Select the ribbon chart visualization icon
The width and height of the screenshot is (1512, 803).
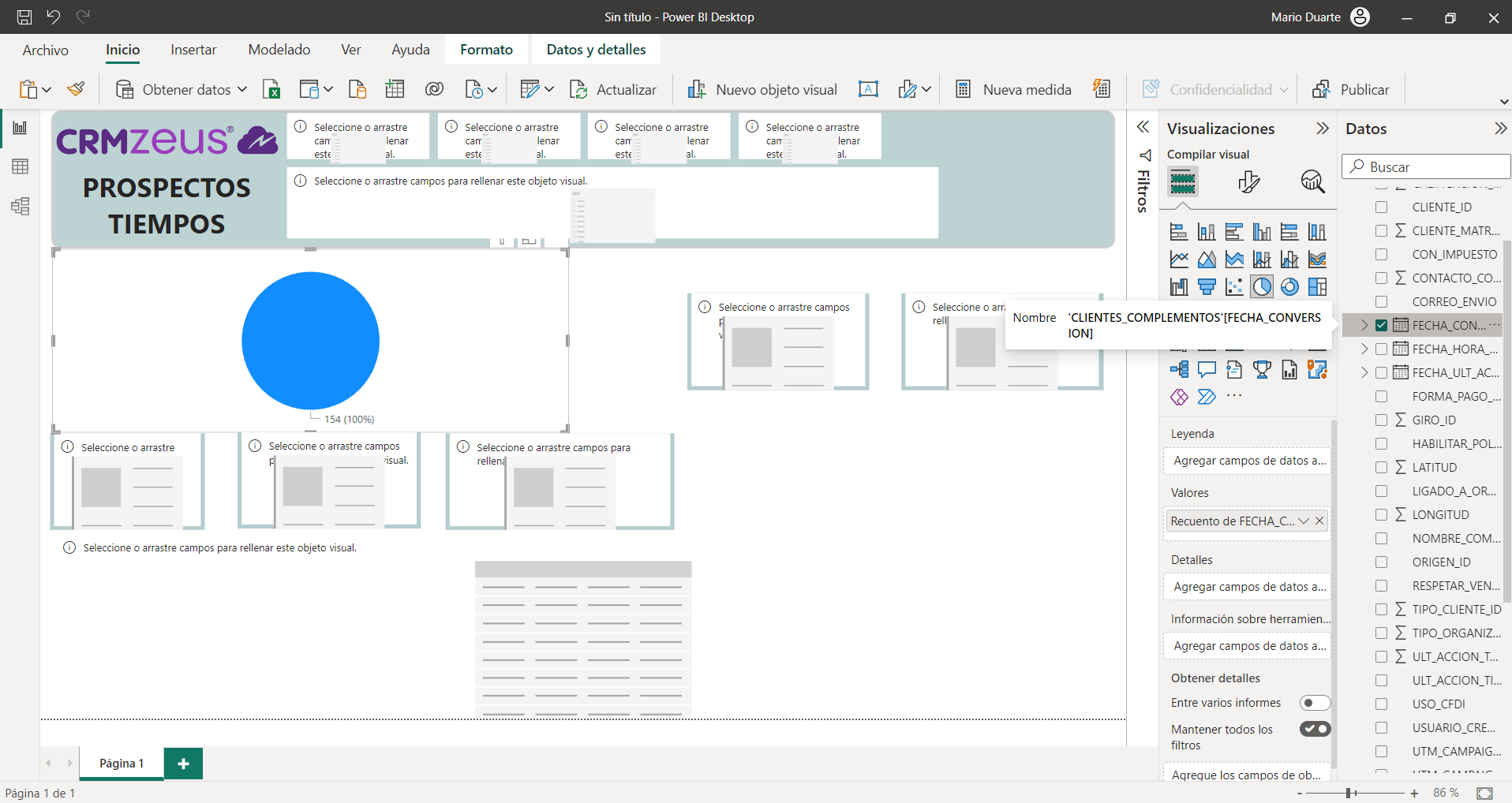pos(1317,260)
